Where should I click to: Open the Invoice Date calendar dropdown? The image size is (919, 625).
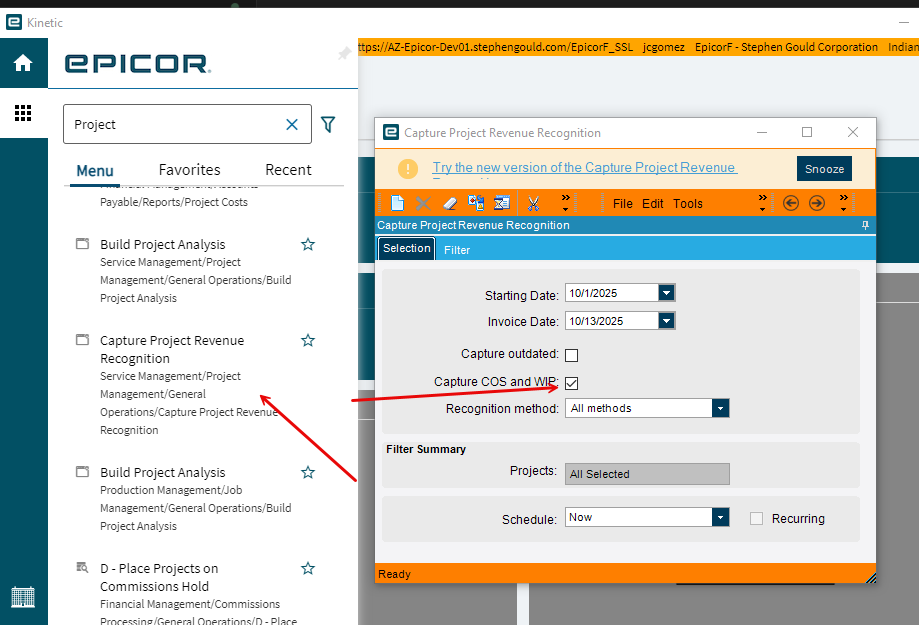(x=666, y=321)
